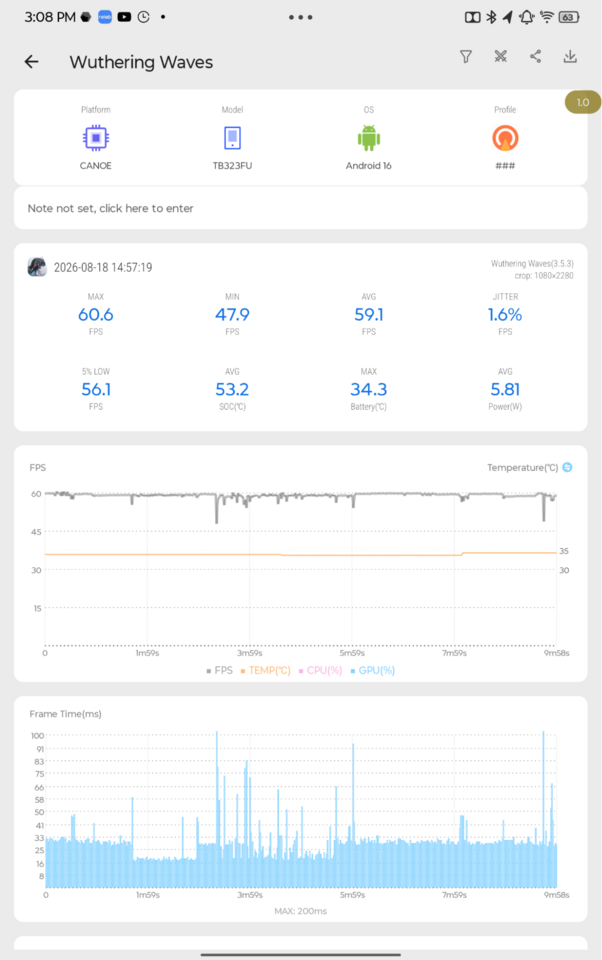The height and width of the screenshot is (960, 602).
Task: Toggle the TEMP(°C) legend series
Action: coord(266,670)
